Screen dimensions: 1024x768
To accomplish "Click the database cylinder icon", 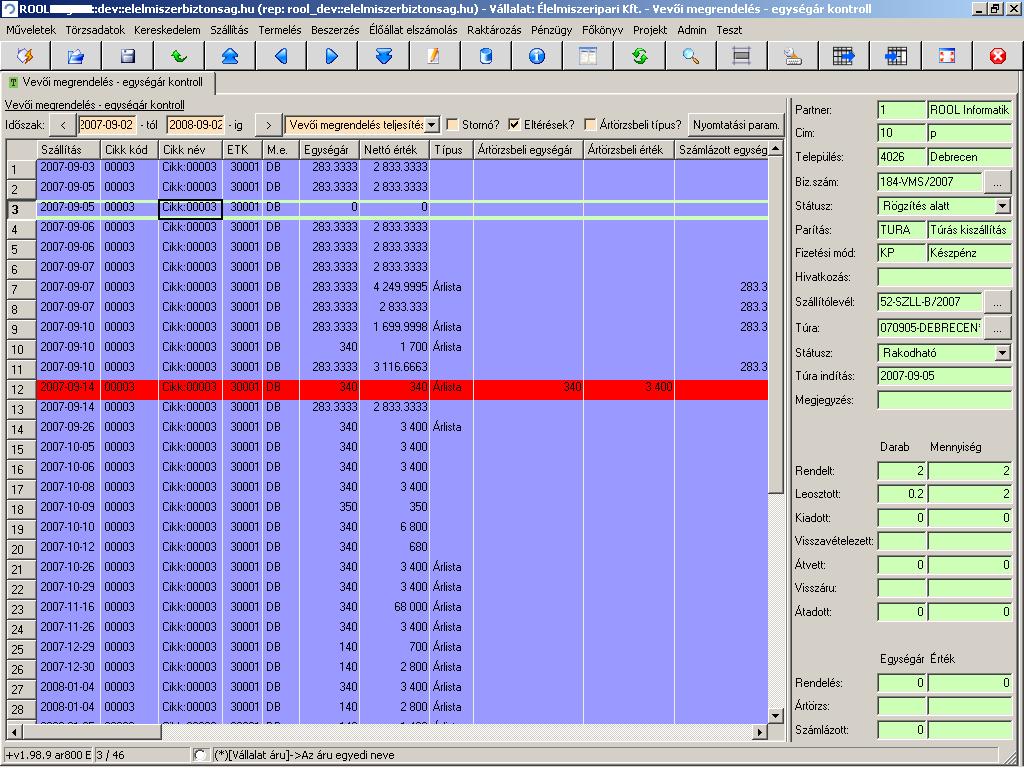I will 485,56.
